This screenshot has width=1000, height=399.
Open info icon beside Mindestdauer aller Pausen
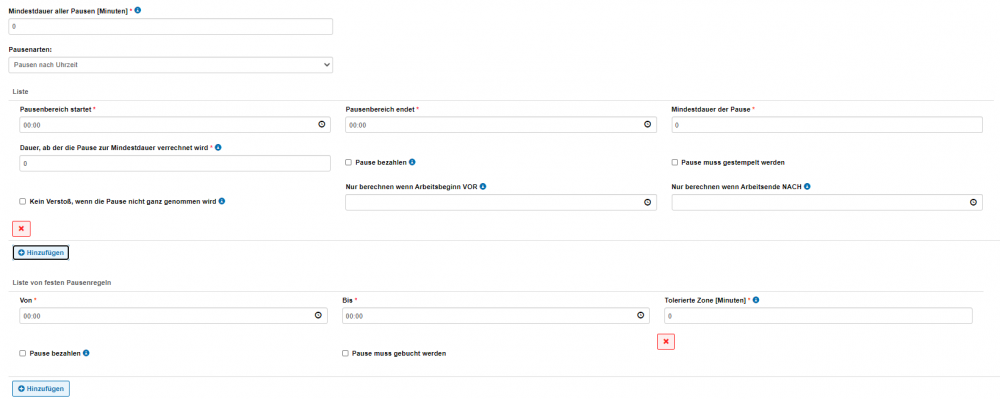138,10
